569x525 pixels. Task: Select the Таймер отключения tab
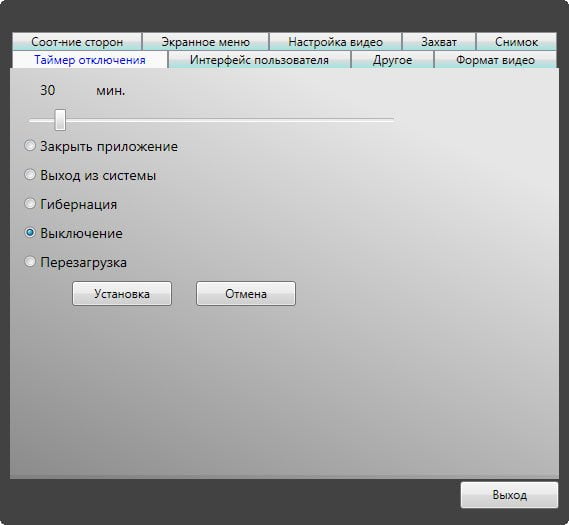pyautogui.click(x=90, y=60)
